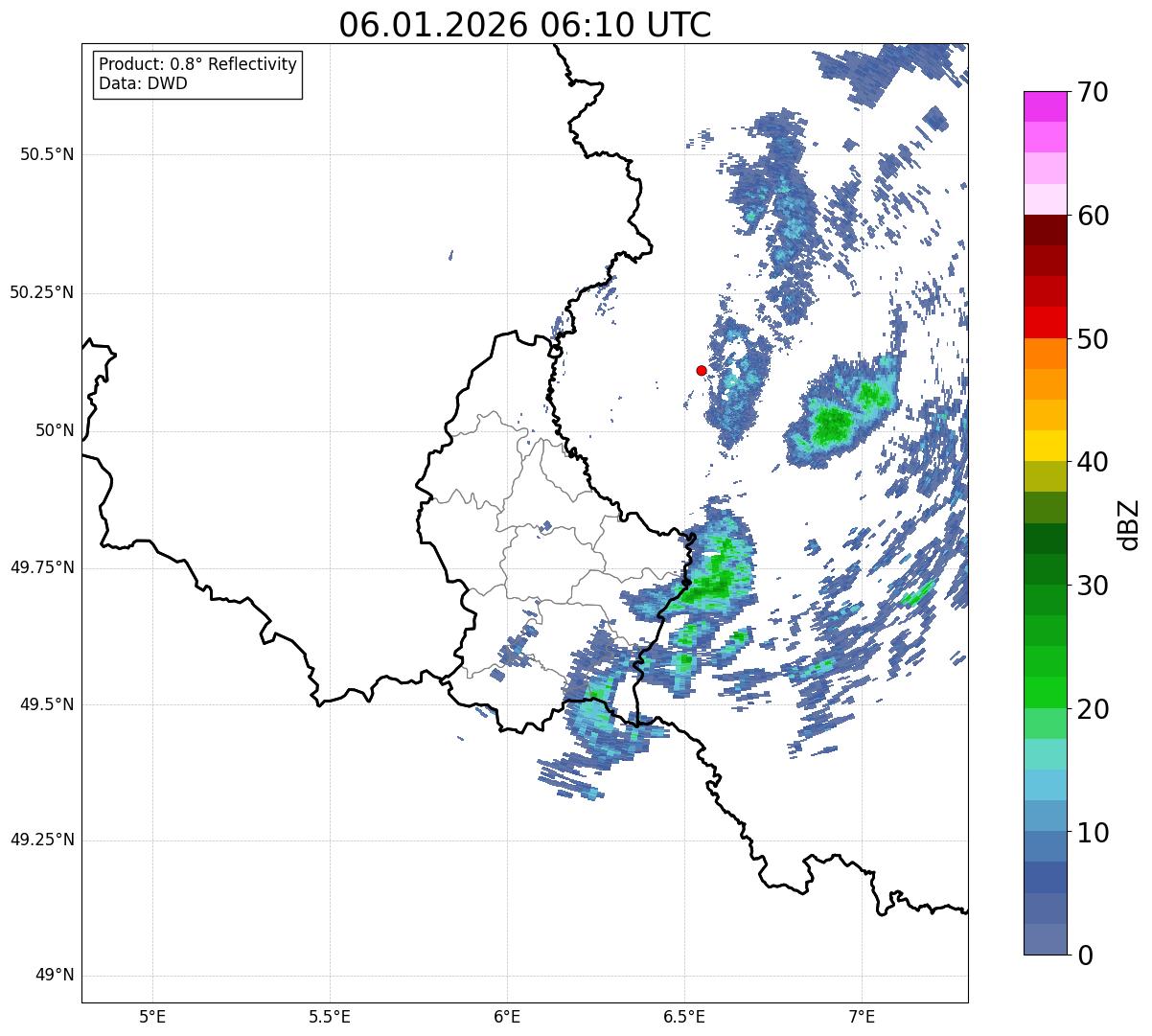This screenshot has width=1152, height=1036.
Task: Click the colorbar tick label "50"
Action: tap(1092, 339)
